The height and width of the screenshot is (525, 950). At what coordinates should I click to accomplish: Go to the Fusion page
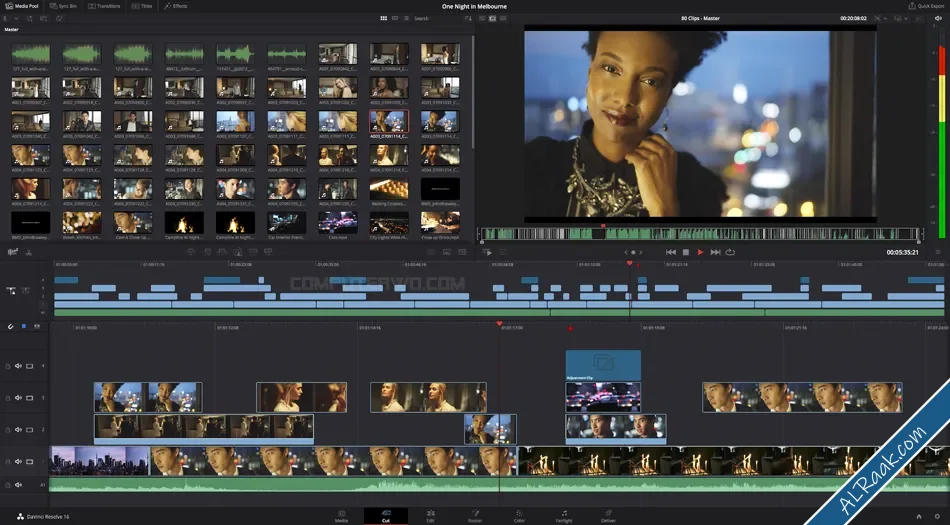click(x=475, y=516)
